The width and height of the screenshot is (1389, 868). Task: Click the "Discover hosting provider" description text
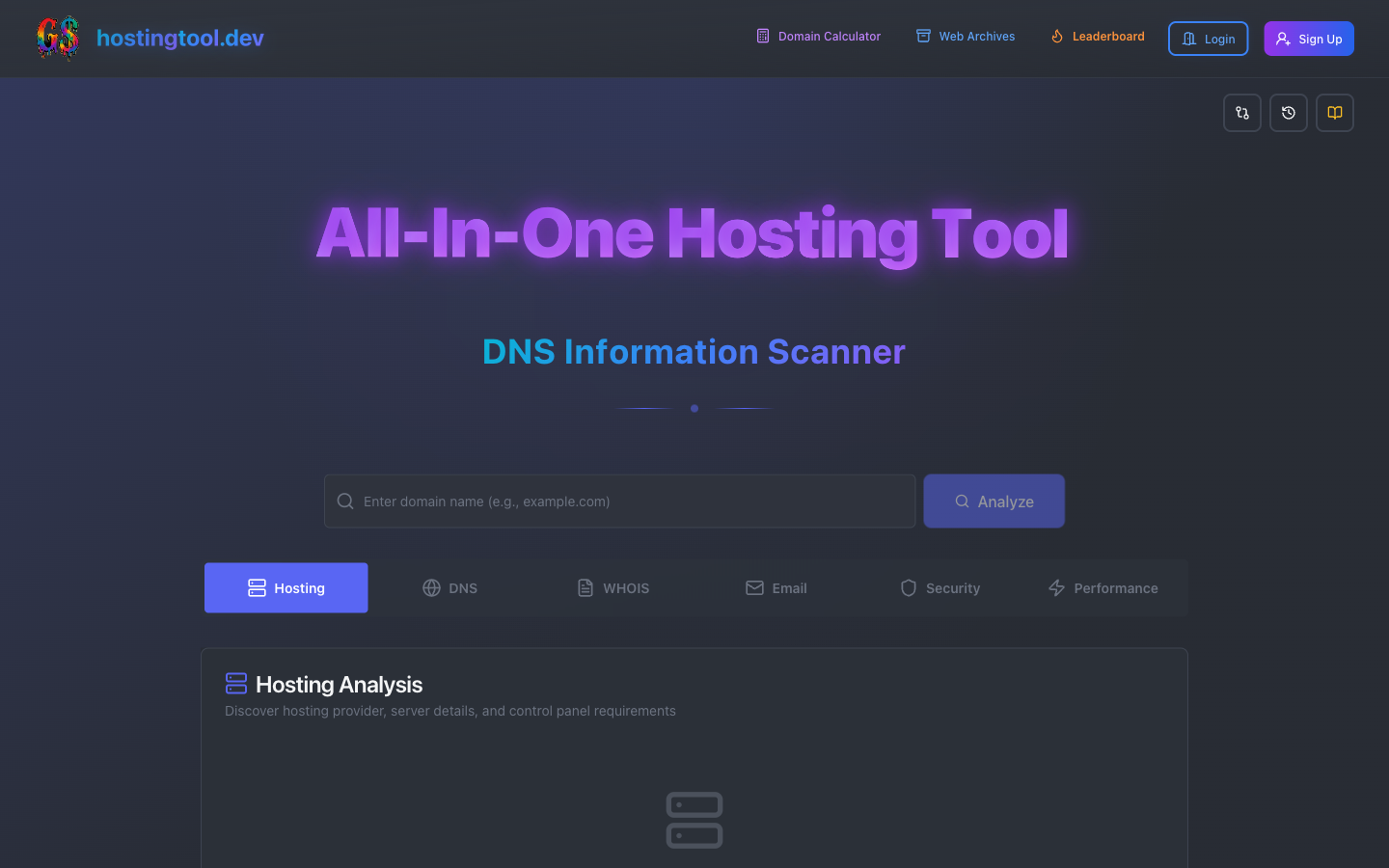point(450,711)
